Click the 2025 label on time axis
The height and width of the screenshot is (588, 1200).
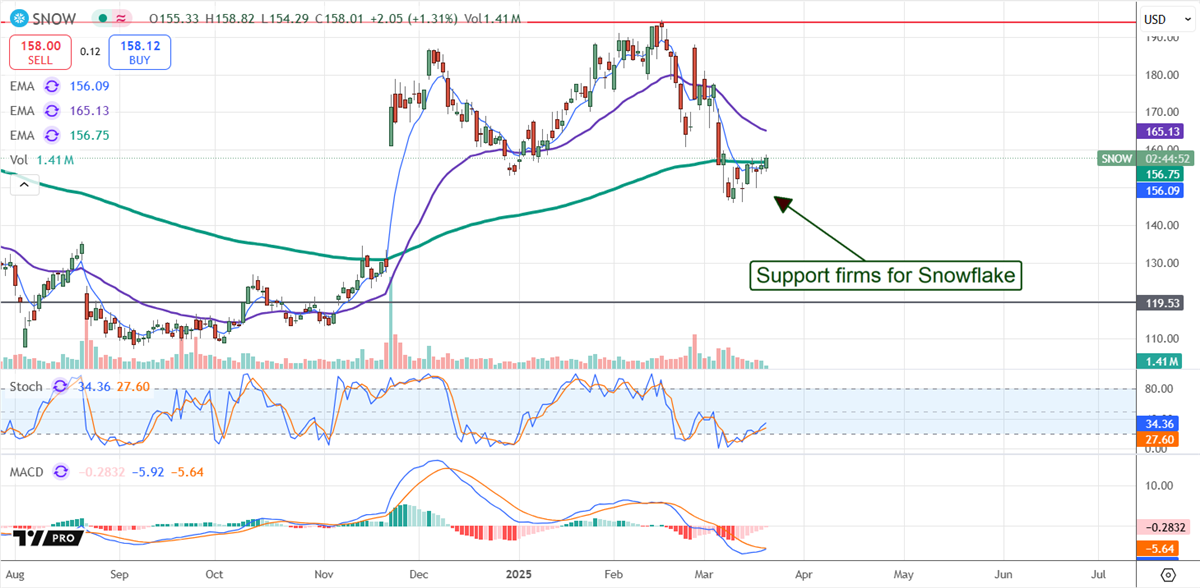[x=518, y=575]
